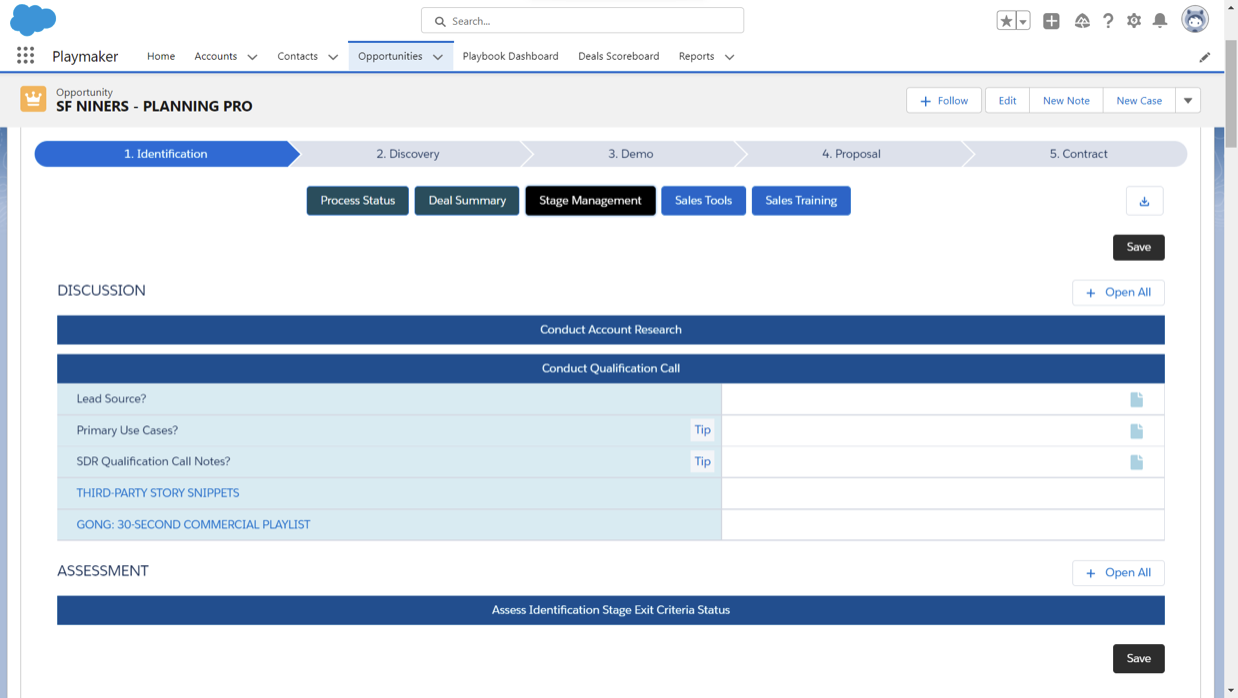Viewport: 1238px width, 698px height.
Task: Open notes icon for Primary Use Cases row
Action: pos(1136,431)
